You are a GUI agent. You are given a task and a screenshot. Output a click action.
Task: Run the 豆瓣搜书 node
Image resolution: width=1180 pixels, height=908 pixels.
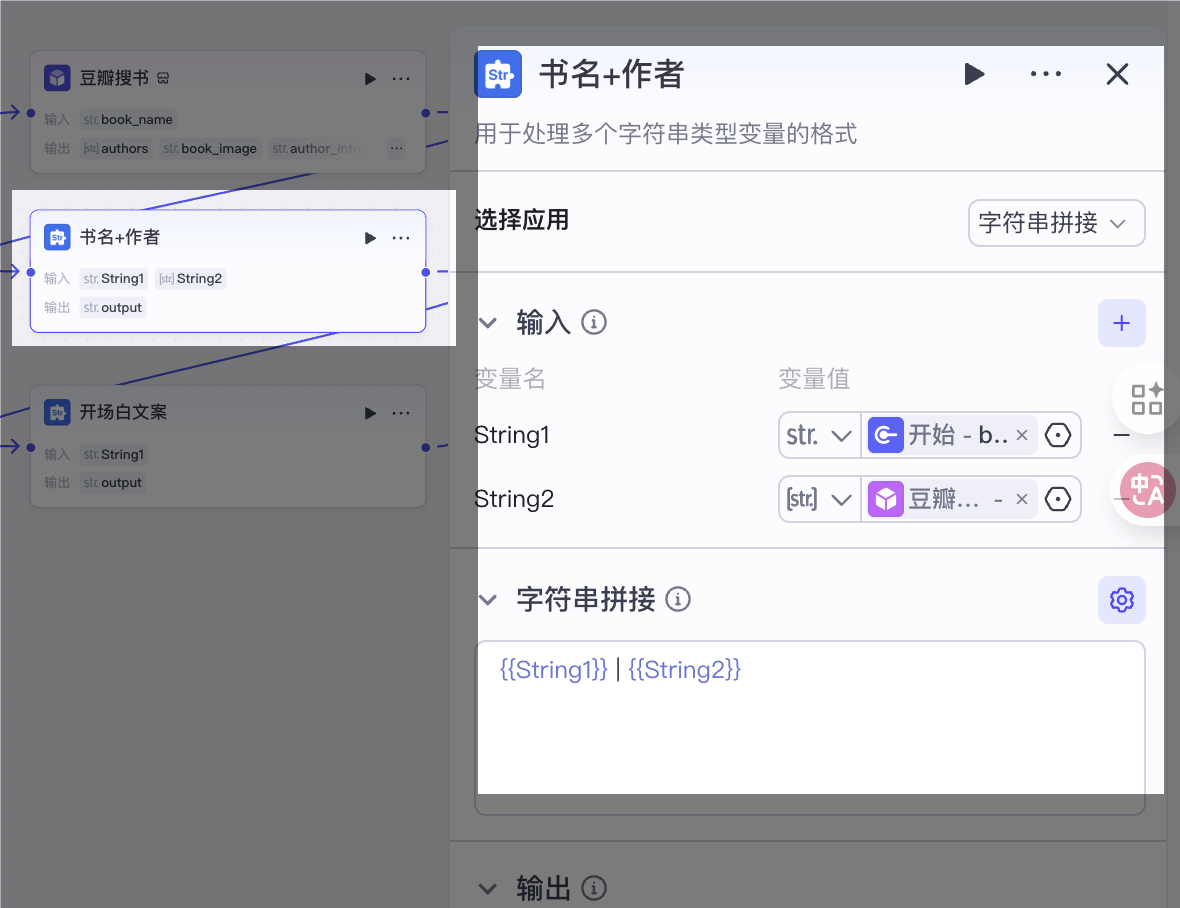(x=370, y=78)
